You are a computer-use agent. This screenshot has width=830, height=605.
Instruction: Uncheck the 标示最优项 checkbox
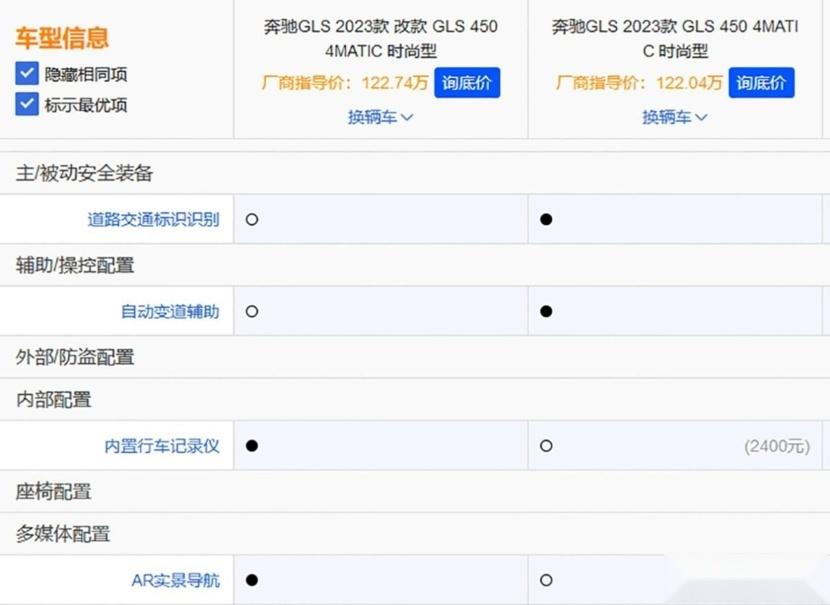tap(27, 104)
